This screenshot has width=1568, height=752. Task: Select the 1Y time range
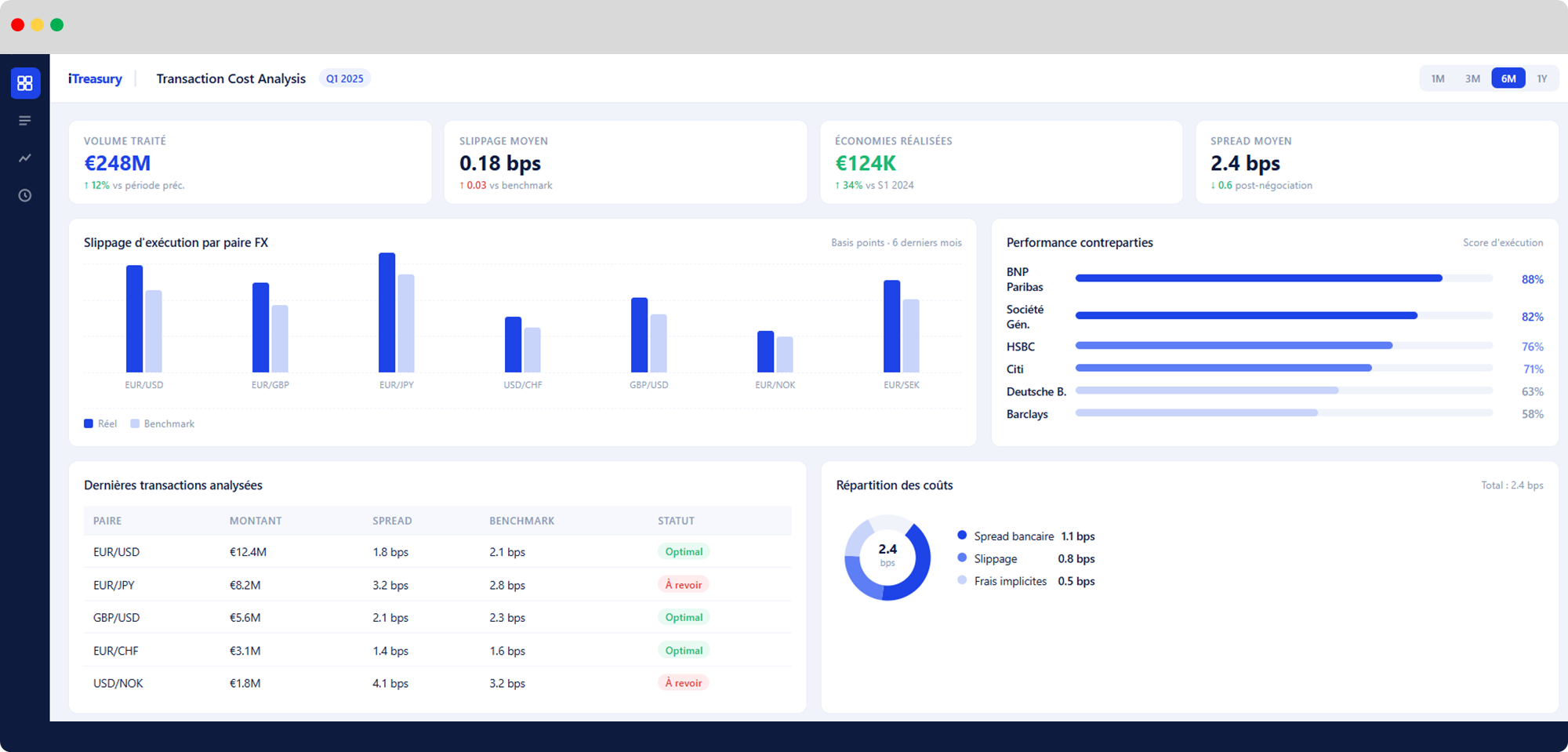pos(1542,78)
